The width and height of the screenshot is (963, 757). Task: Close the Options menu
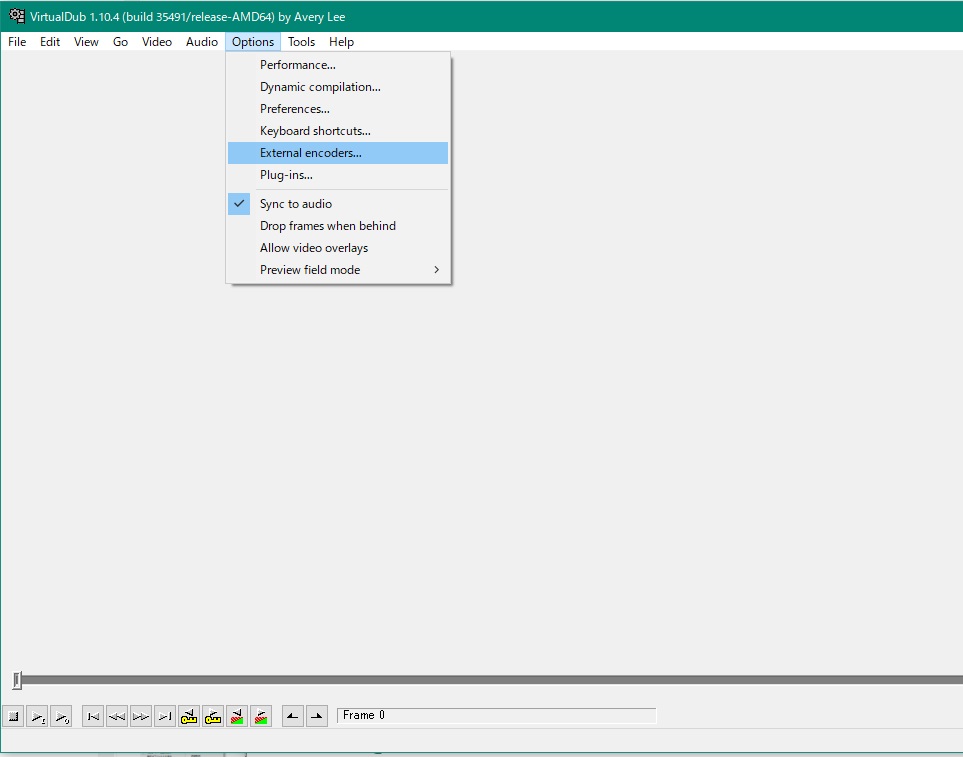(x=253, y=42)
